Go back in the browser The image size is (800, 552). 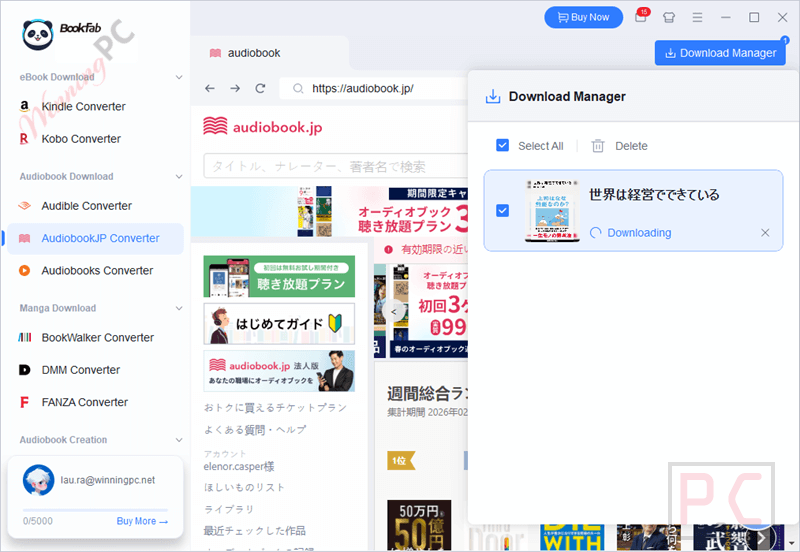coord(210,89)
